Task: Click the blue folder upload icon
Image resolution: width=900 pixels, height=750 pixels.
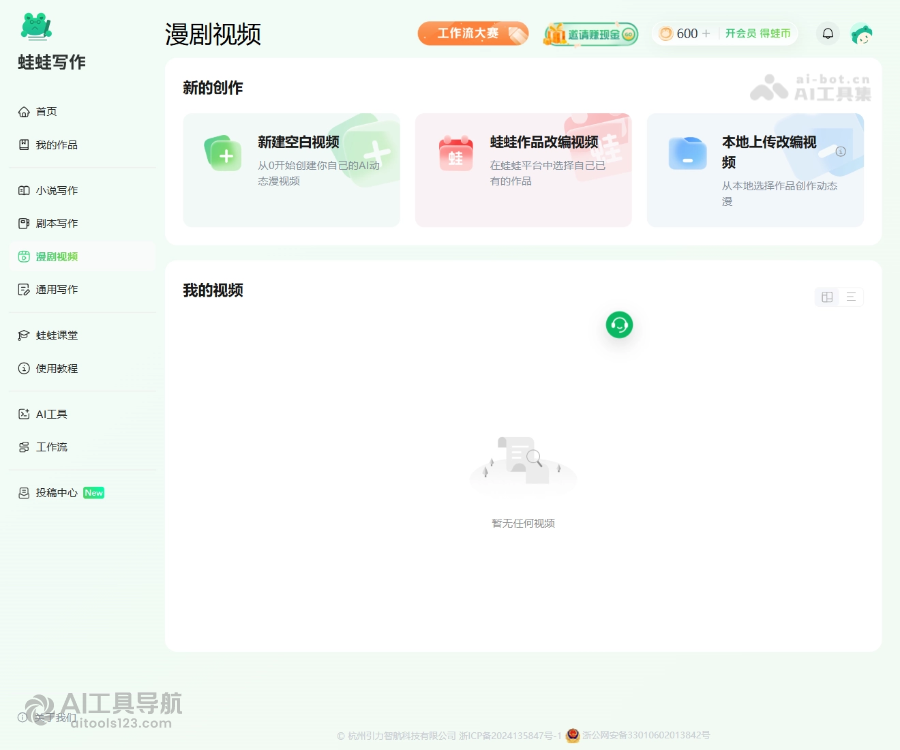Action: click(688, 153)
